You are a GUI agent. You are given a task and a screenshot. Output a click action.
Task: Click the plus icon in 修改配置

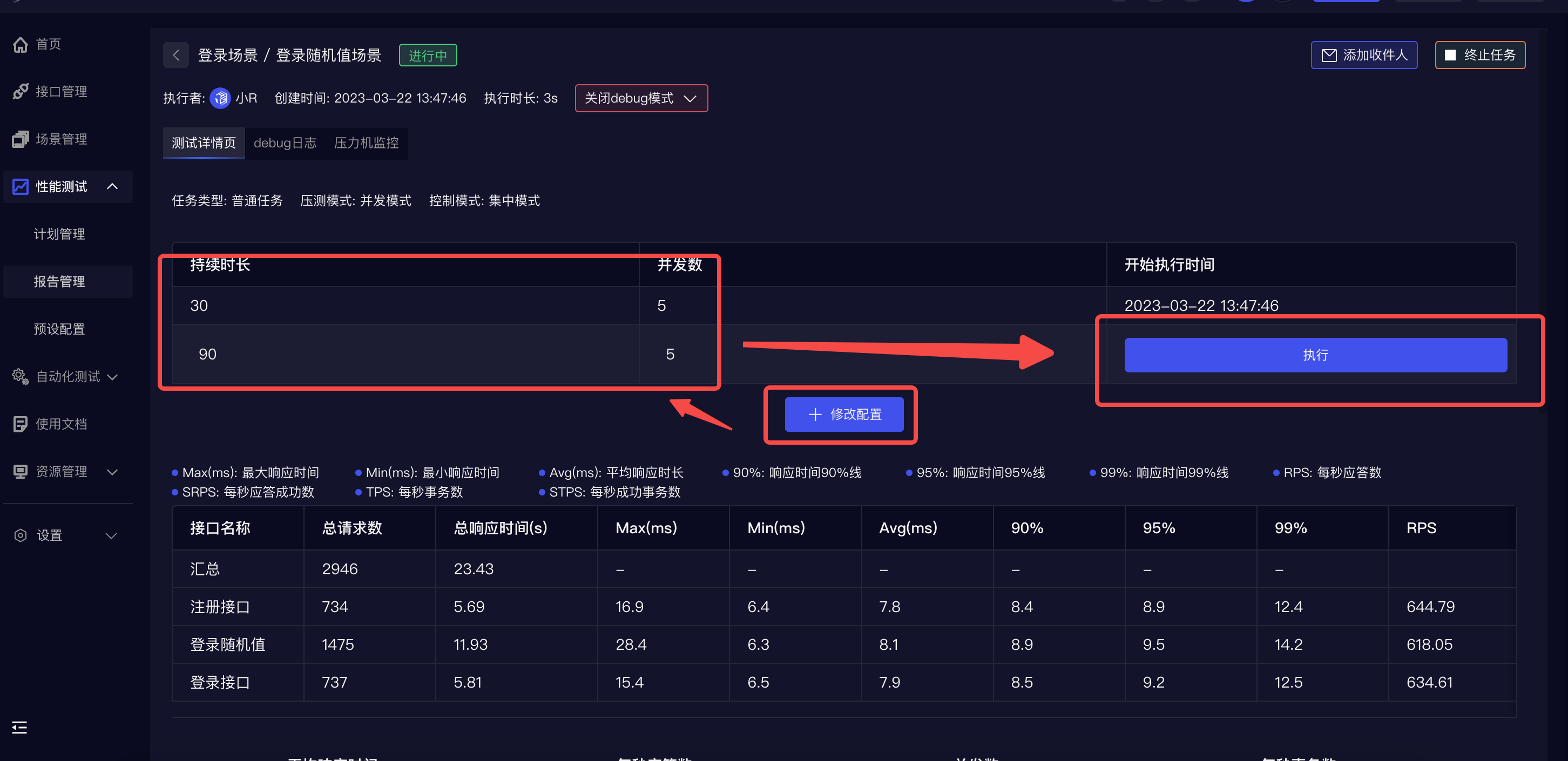pyautogui.click(x=814, y=415)
